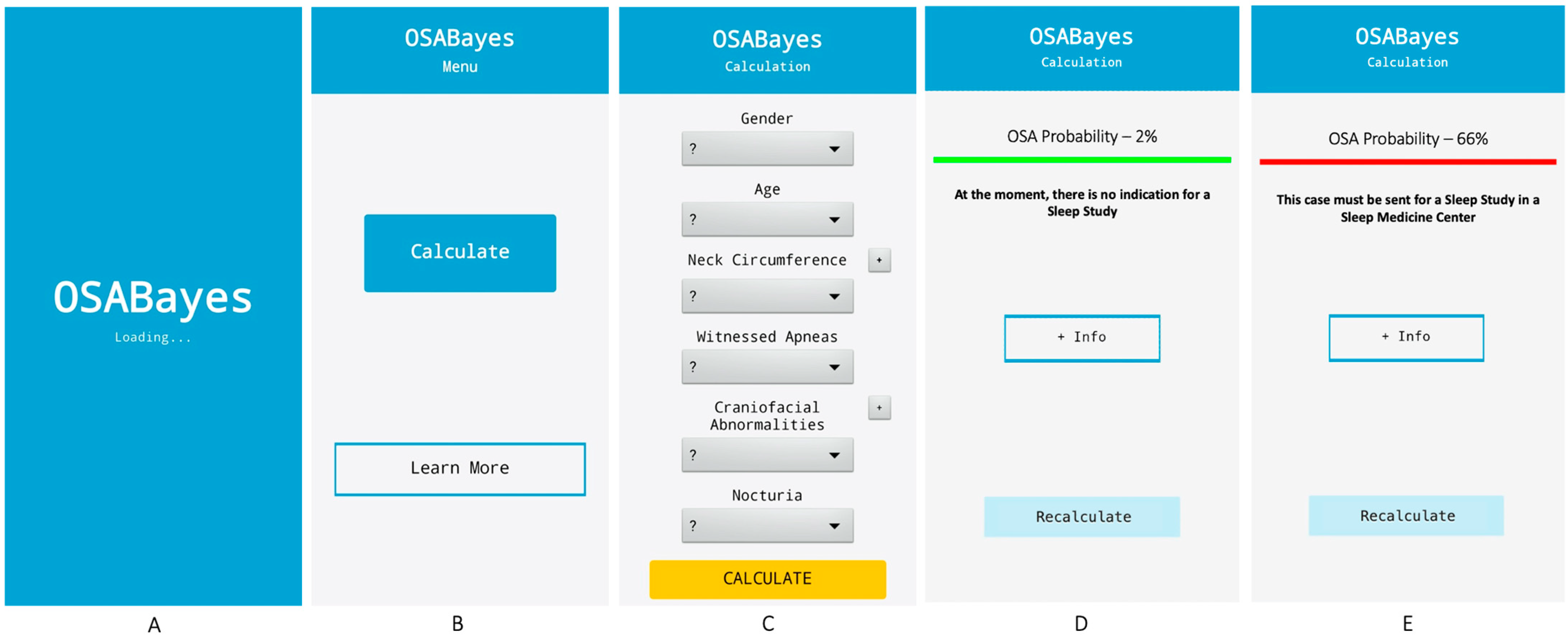This screenshot has height=637, width=1568.
Task: Open the Gender dropdown
Action: [x=767, y=149]
